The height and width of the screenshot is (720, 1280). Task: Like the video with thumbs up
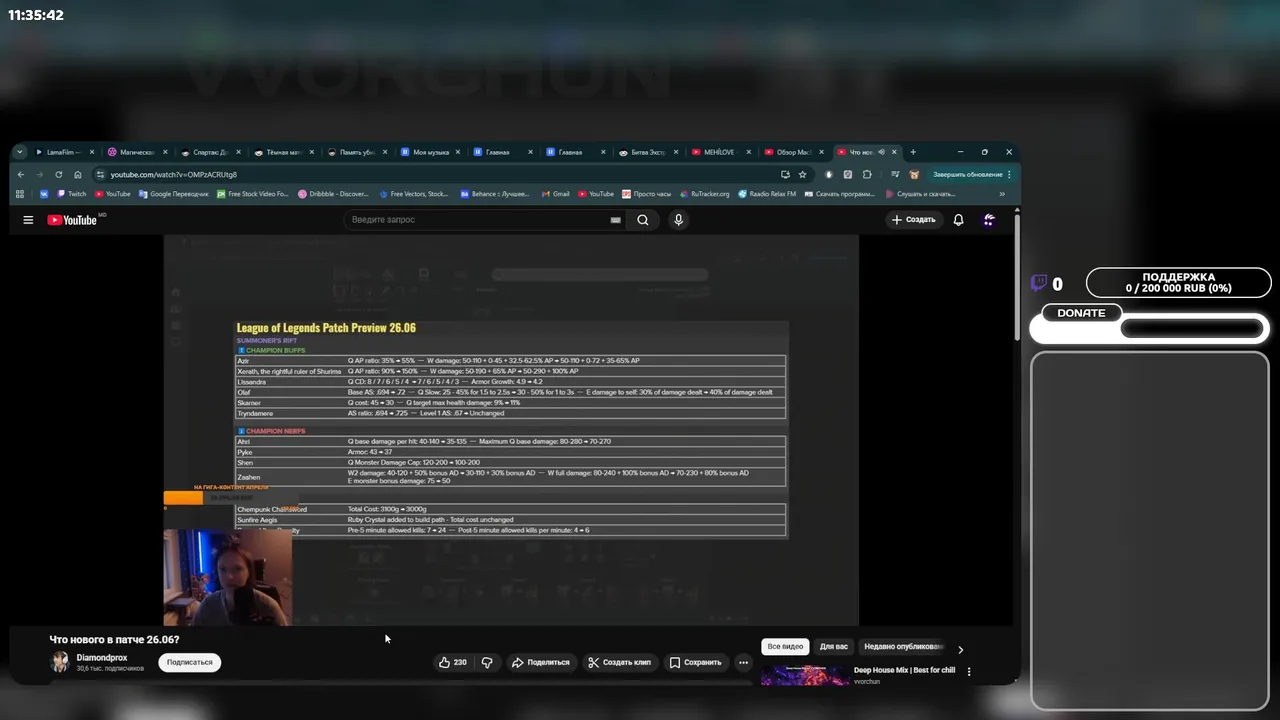[x=453, y=662]
